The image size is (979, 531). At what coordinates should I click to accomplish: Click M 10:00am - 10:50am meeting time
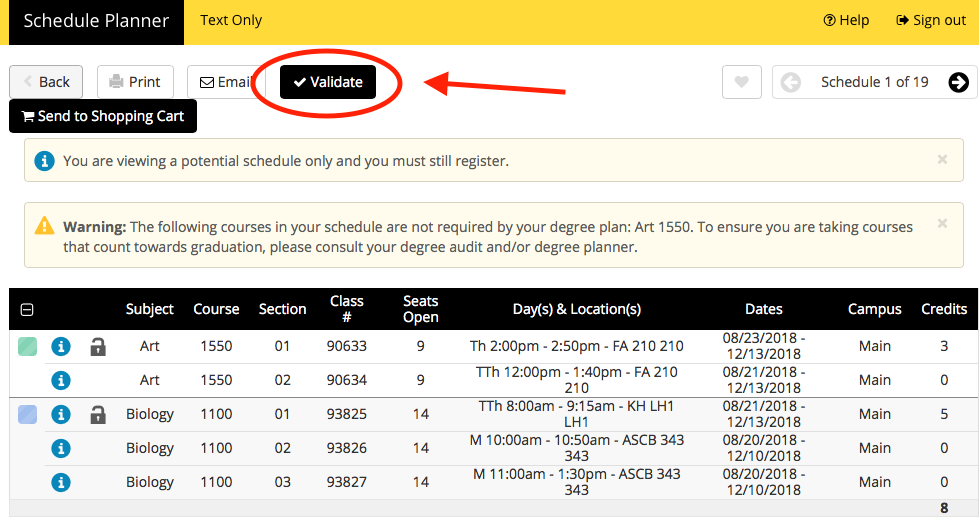pyautogui.click(x=576, y=448)
